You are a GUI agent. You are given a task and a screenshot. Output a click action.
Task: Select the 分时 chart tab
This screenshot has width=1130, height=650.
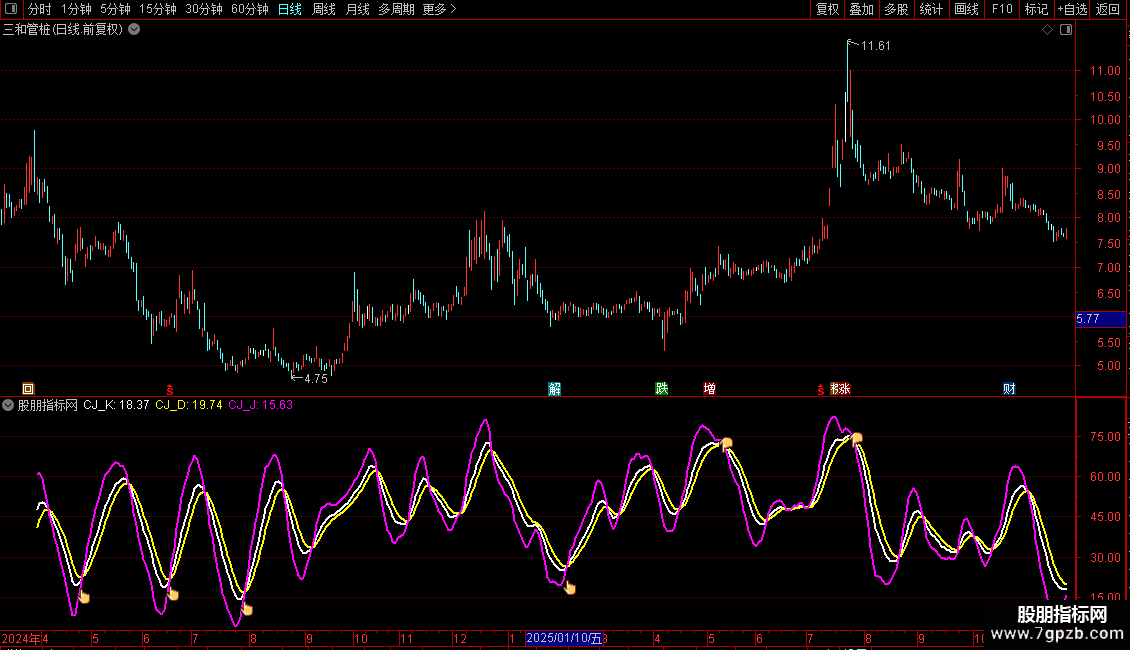pos(40,9)
